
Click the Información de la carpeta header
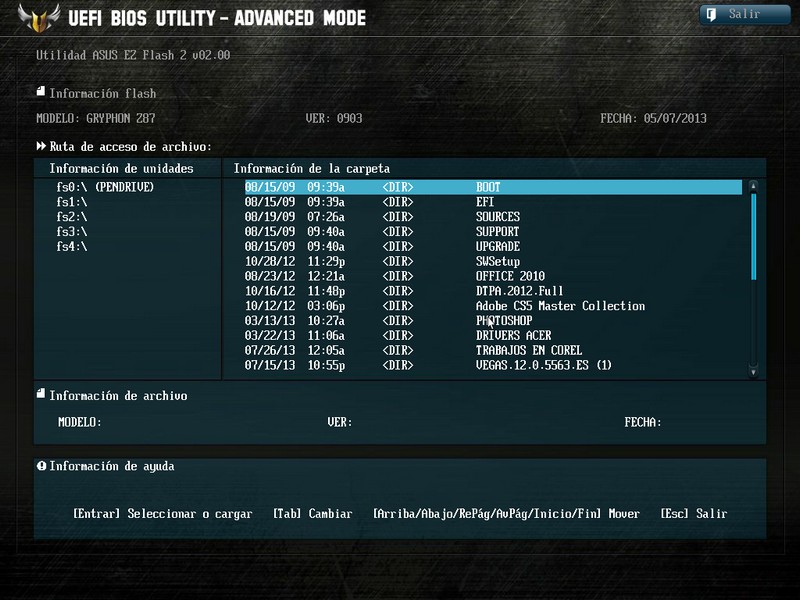point(312,168)
